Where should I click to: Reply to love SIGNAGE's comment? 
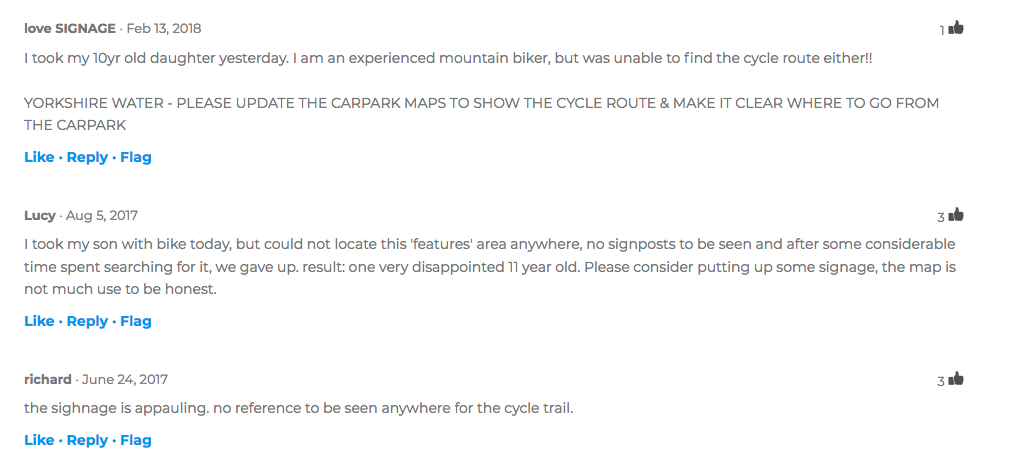pos(87,157)
